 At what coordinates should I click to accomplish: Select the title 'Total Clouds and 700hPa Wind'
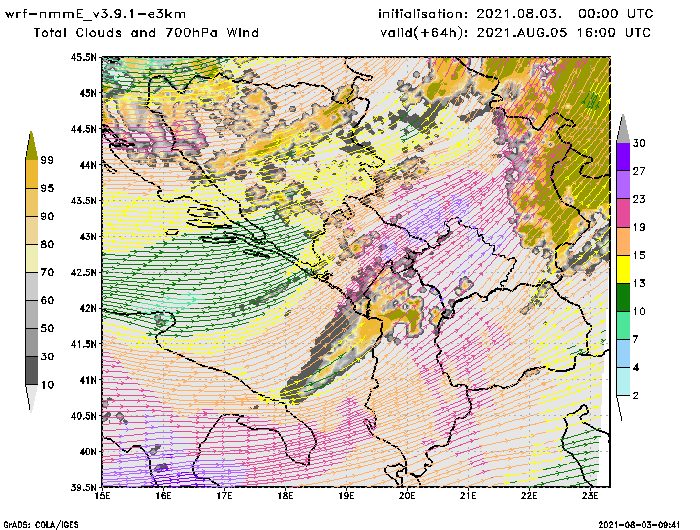pos(146,33)
